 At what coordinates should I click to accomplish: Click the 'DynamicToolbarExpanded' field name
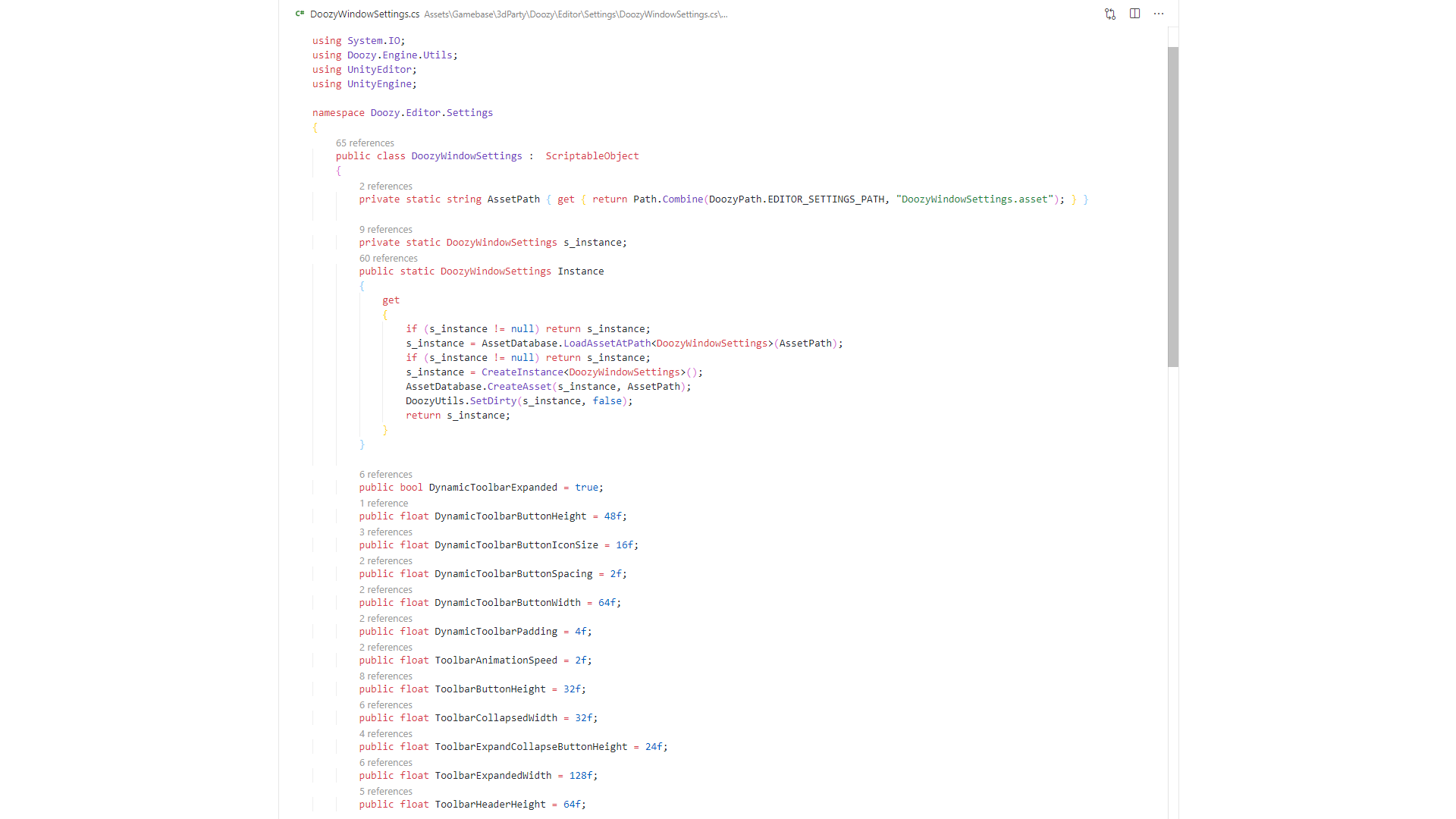coord(493,488)
